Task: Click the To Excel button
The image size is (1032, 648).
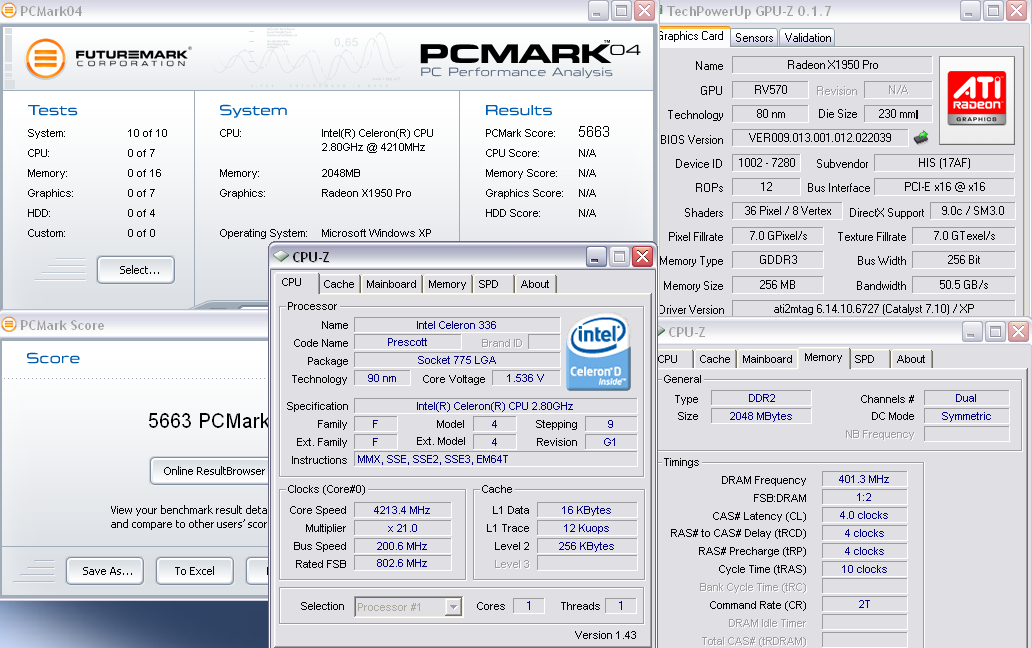Action: pyautogui.click(x=194, y=571)
